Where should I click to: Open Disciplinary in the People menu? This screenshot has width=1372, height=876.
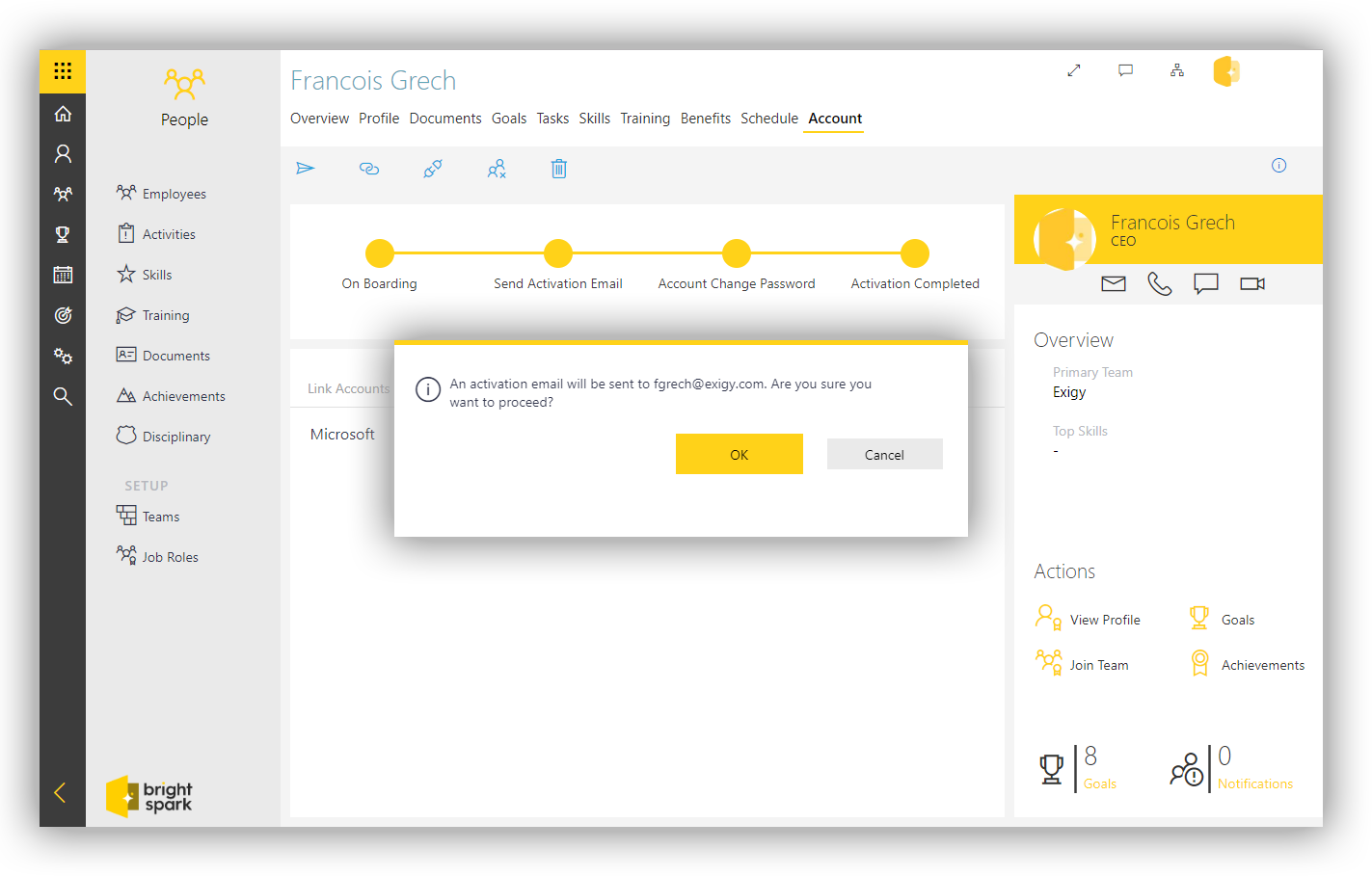pos(163,437)
